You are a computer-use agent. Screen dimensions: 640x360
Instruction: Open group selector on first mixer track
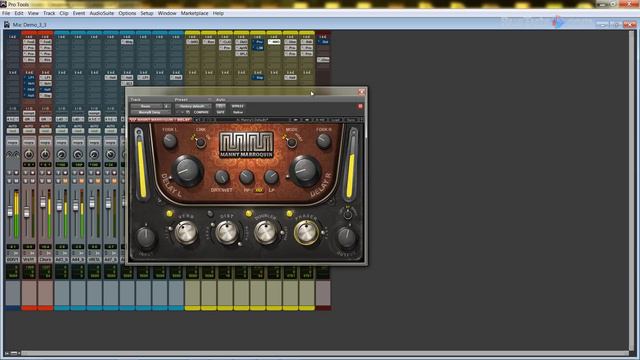pos(12,143)
